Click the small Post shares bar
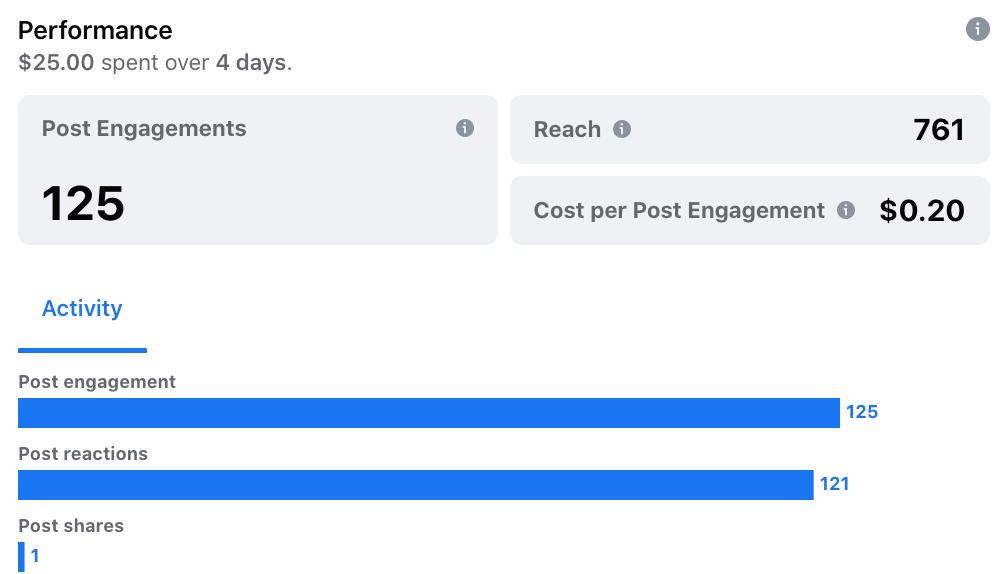This screenshot has width=1006, height=574. (x=21, y=556)
